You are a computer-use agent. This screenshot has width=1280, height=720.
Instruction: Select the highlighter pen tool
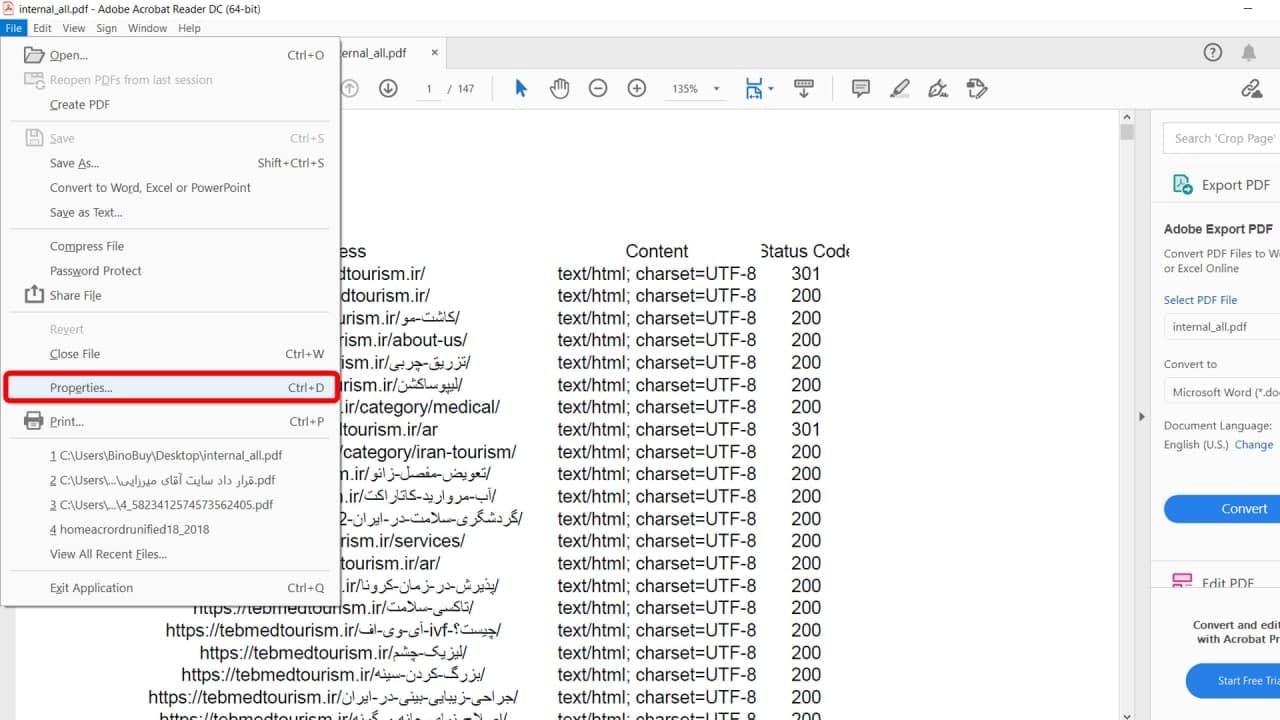[x=899, y=88]
